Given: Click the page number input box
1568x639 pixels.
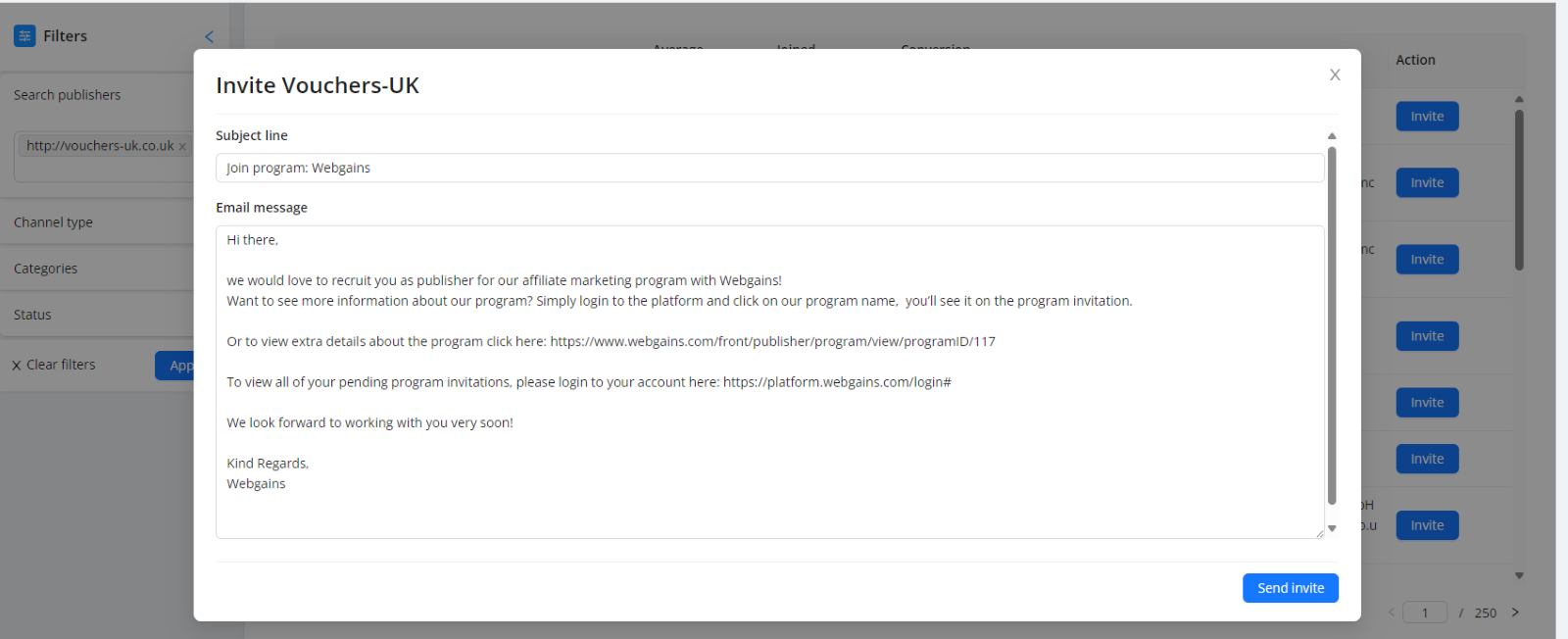Looking at the screenshot, I should (1425, 613).
